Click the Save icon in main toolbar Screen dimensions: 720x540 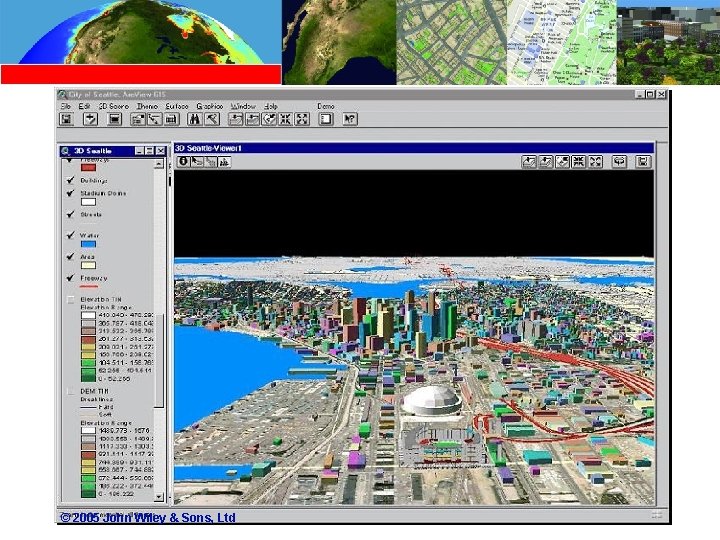67,119
